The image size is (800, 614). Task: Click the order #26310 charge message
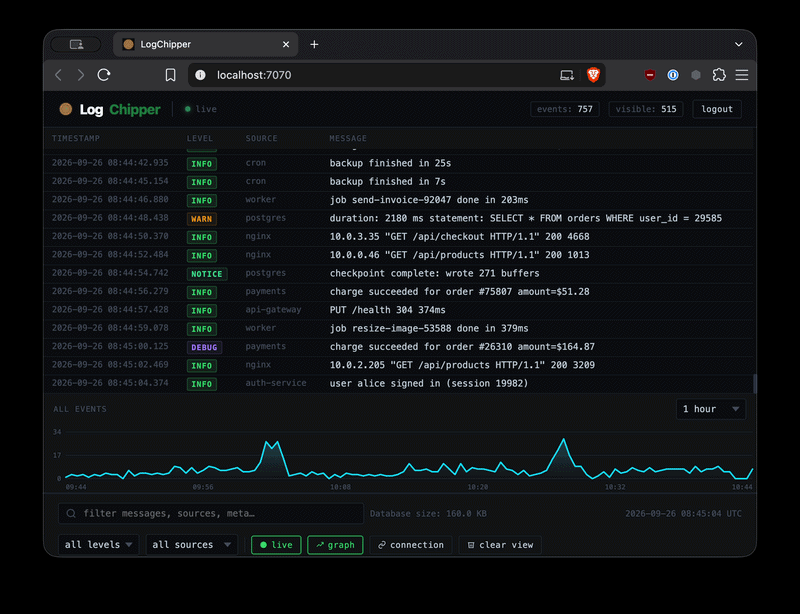462,347
